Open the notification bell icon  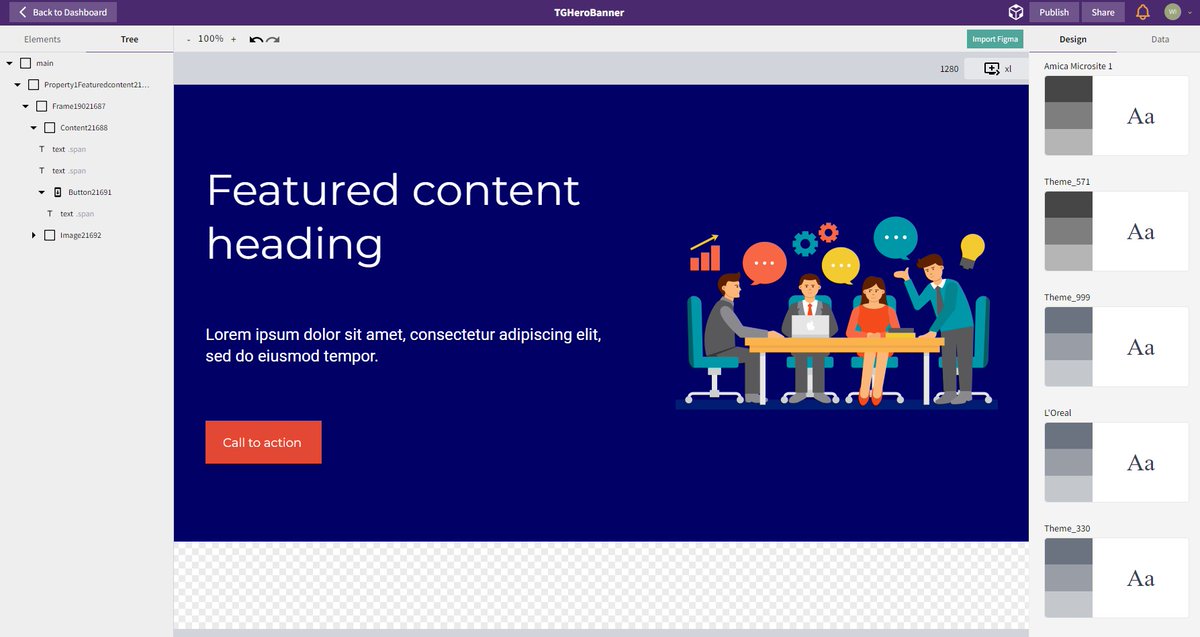click(x=1141, y=11)
